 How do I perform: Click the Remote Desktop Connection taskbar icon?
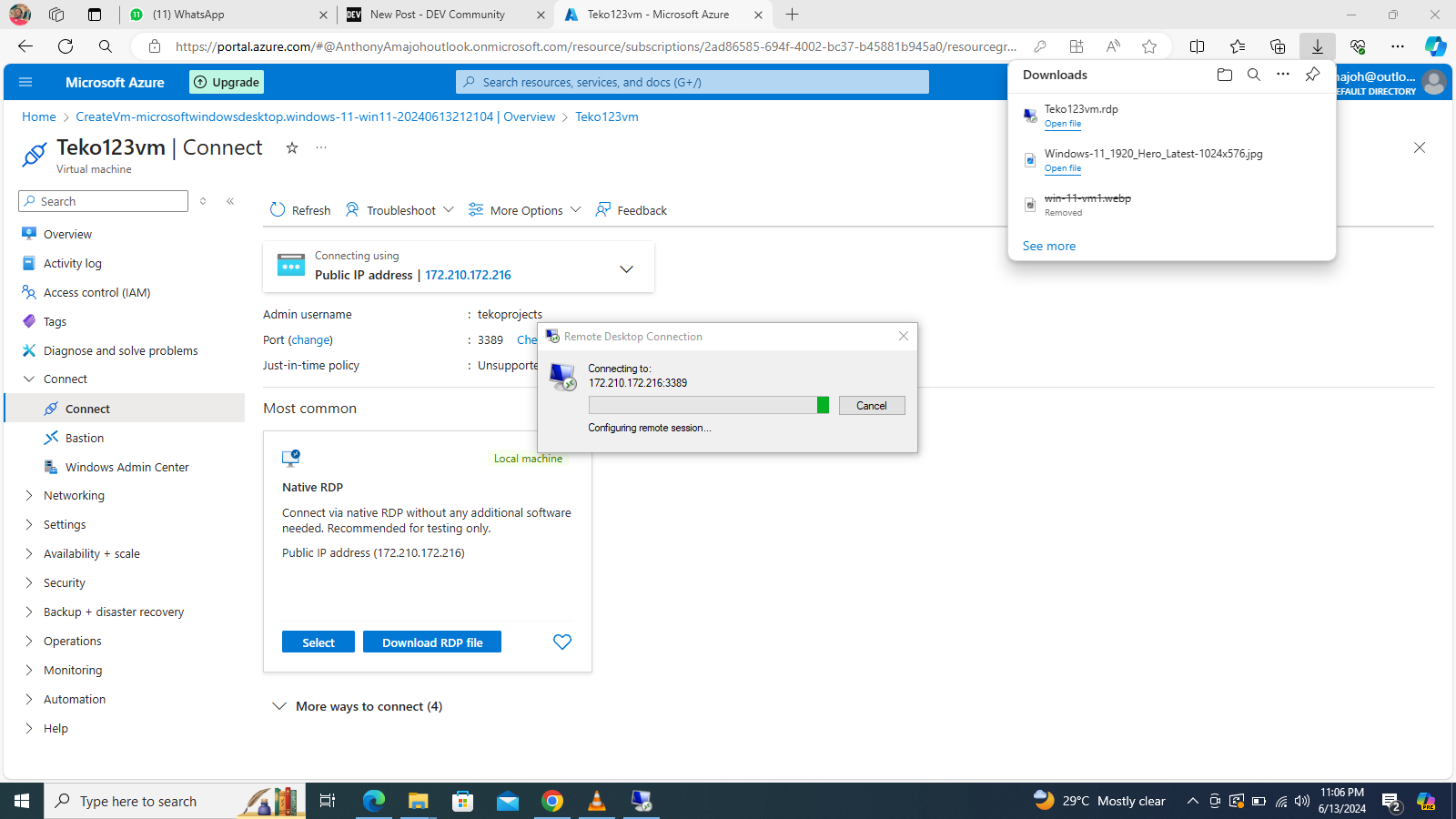[x=642, y=801]
